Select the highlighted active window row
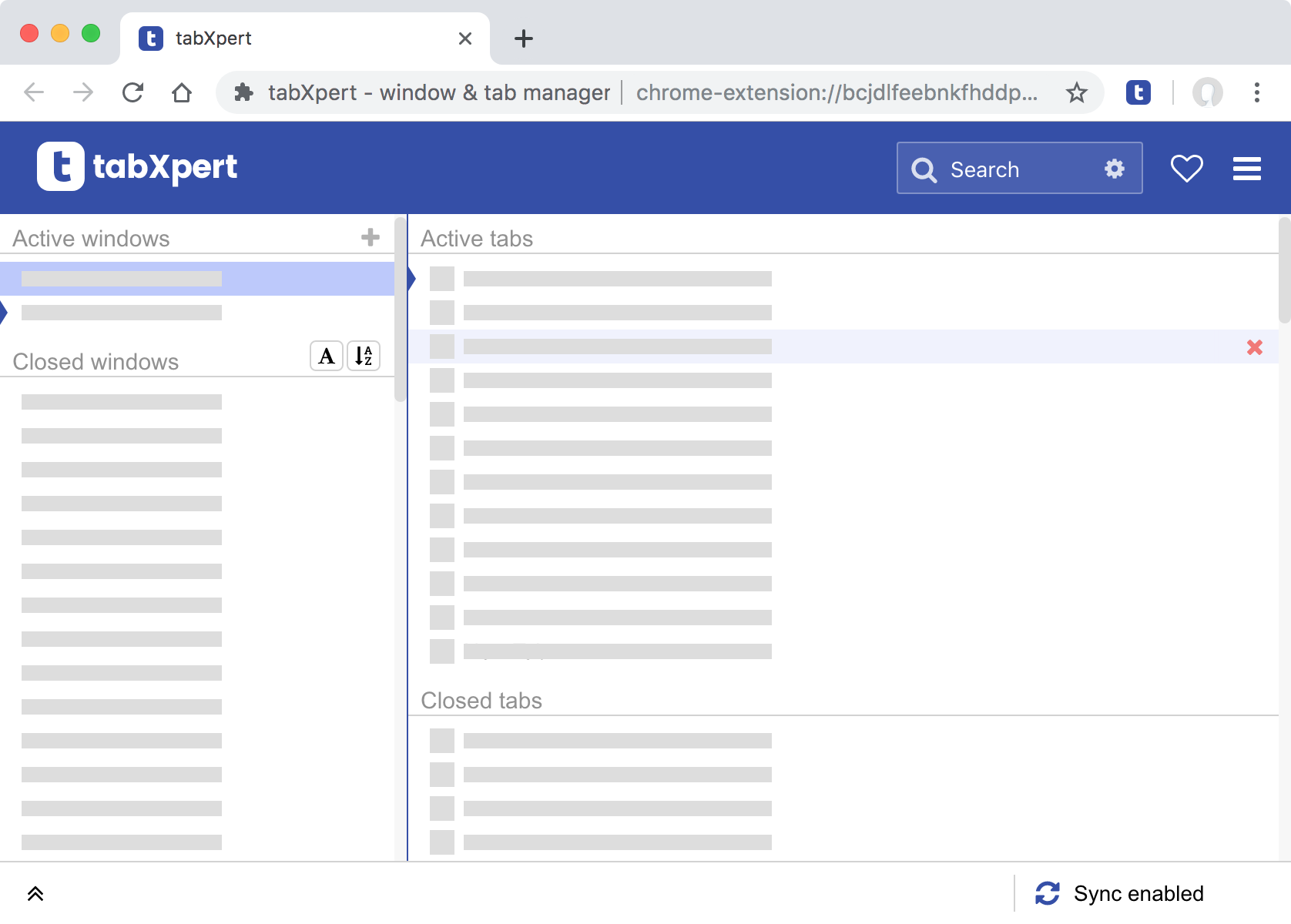The image size is (1291, 924). pyautogui.click(x=197, y=279)
